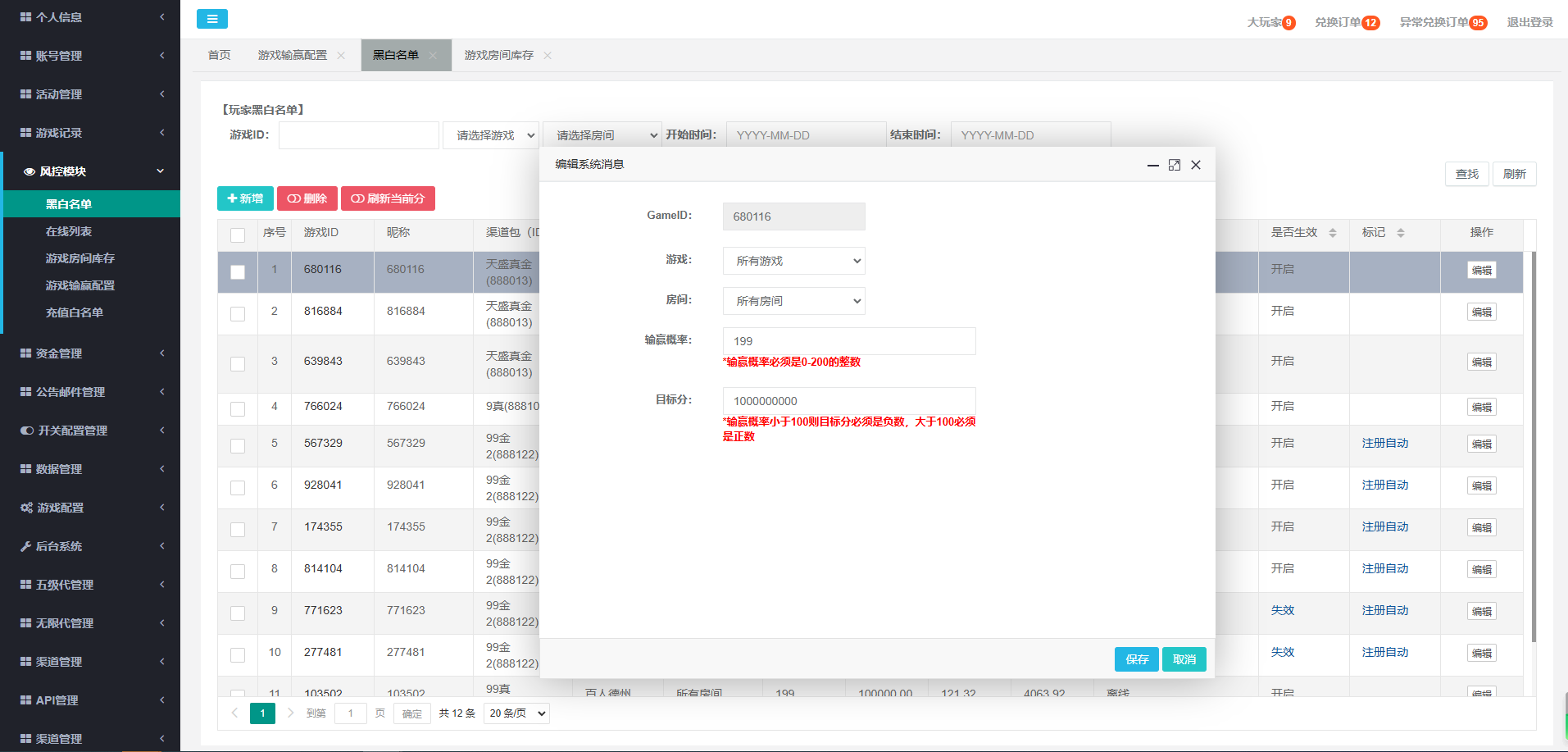The height and width of the screenshot is (752, 1568).
Task: Click the 保存 button in the dialog
Action: 1136,659
